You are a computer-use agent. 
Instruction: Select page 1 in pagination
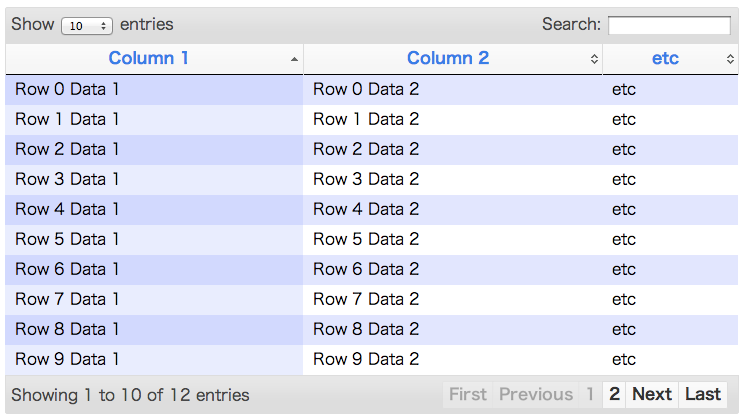pyautogui.click(x=591, y=394)
